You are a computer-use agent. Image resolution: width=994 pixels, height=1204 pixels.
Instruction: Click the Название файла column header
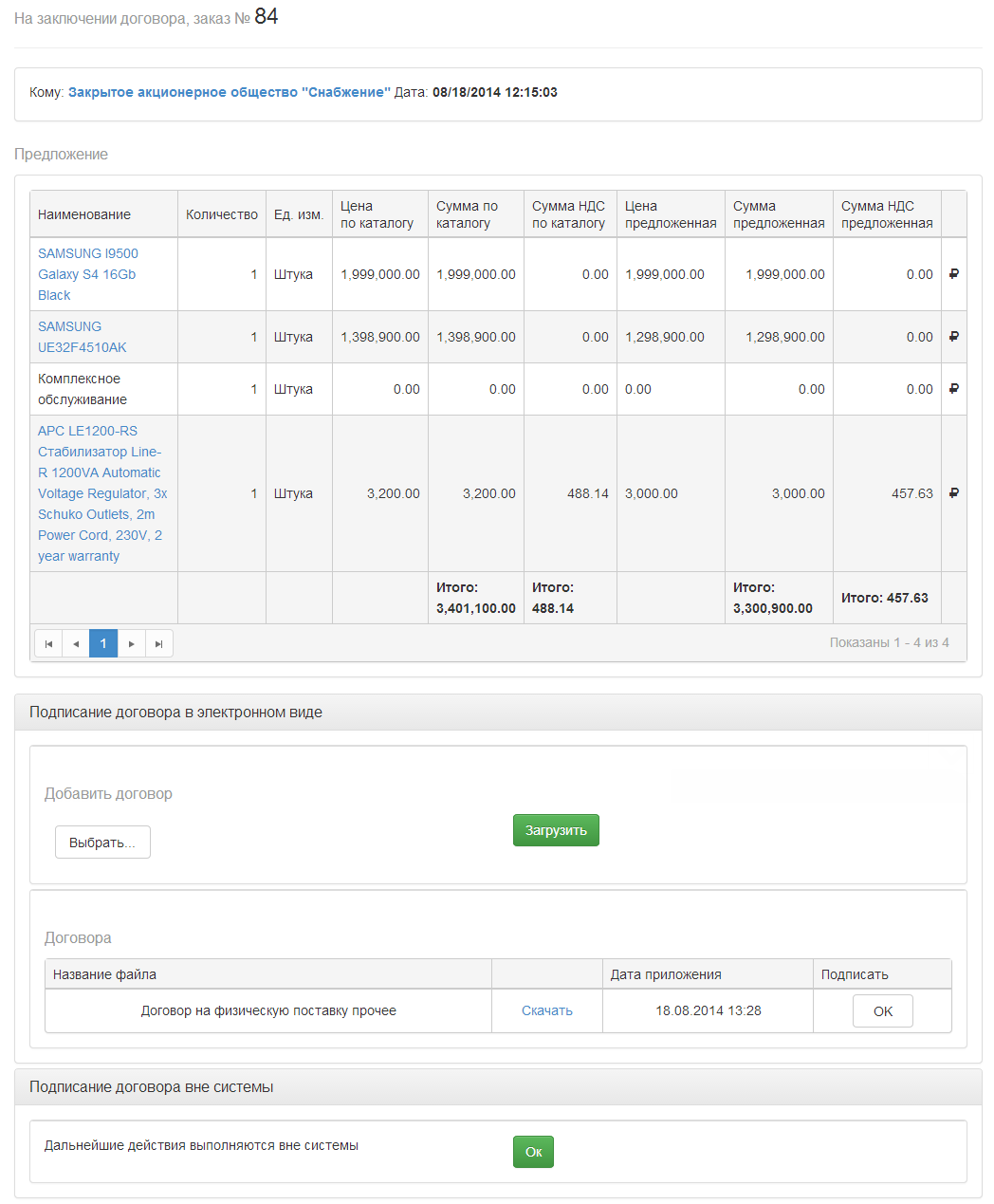coord(268,974)
